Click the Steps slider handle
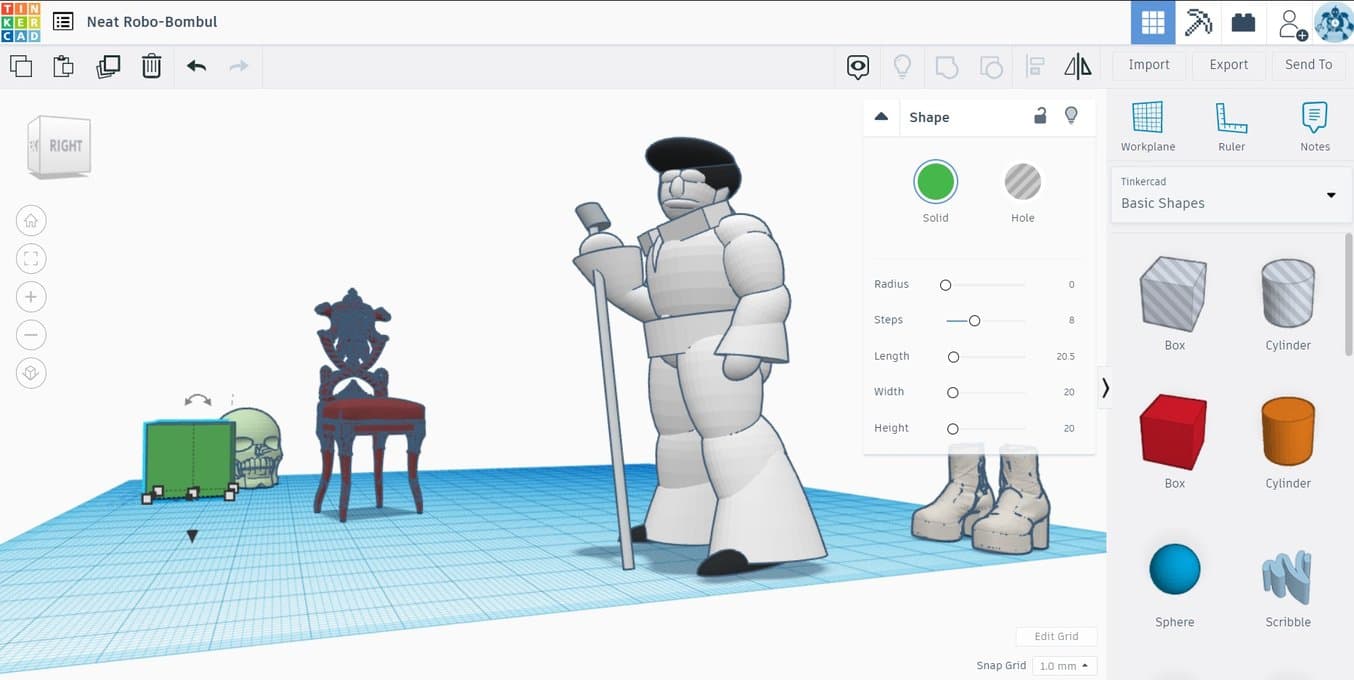Screen dimensions: 1354x680 click(x=974, y=321)
